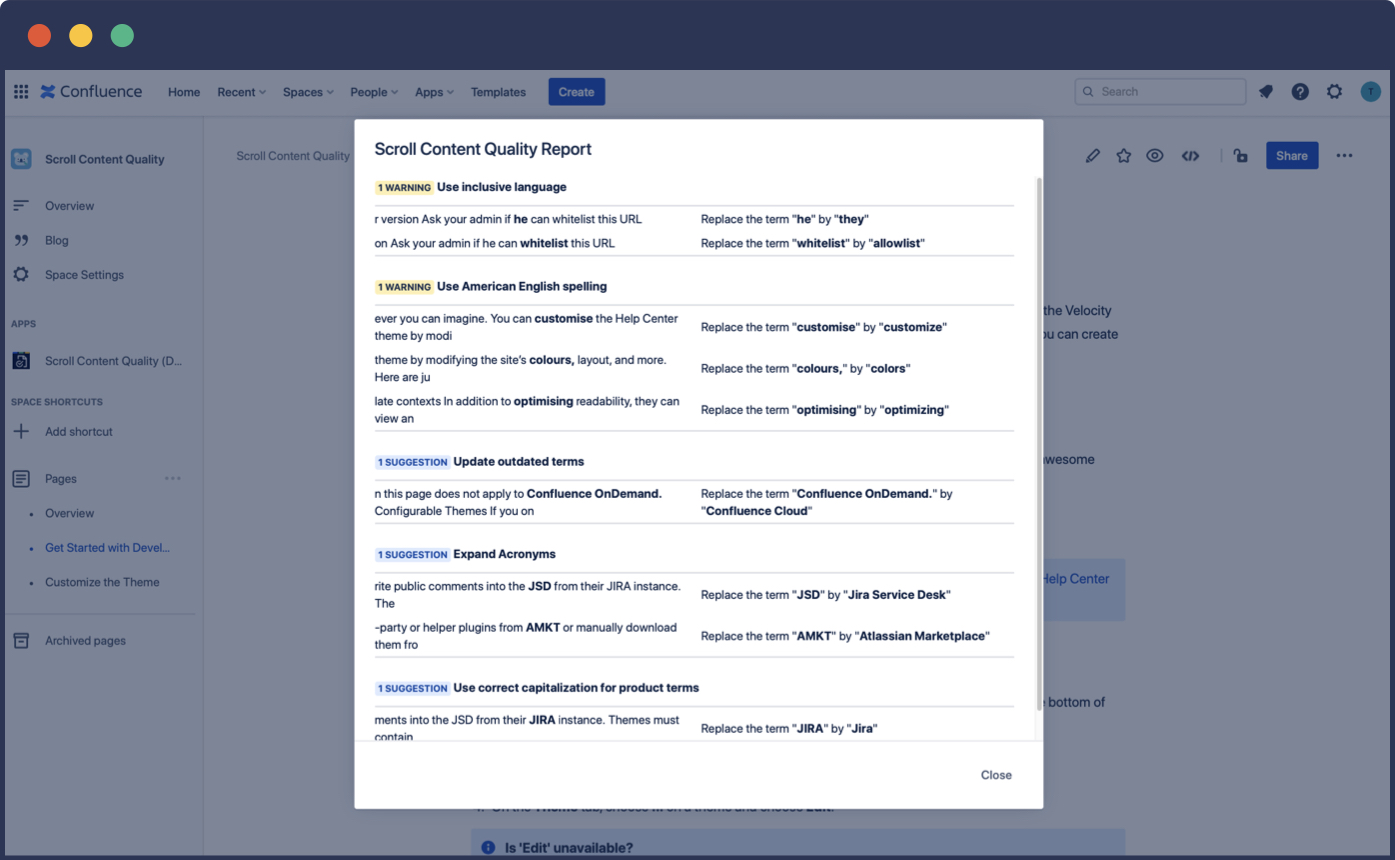
Task: Click the 'customise' by 'customize' suggestion
Action: (x=824, y=327)
